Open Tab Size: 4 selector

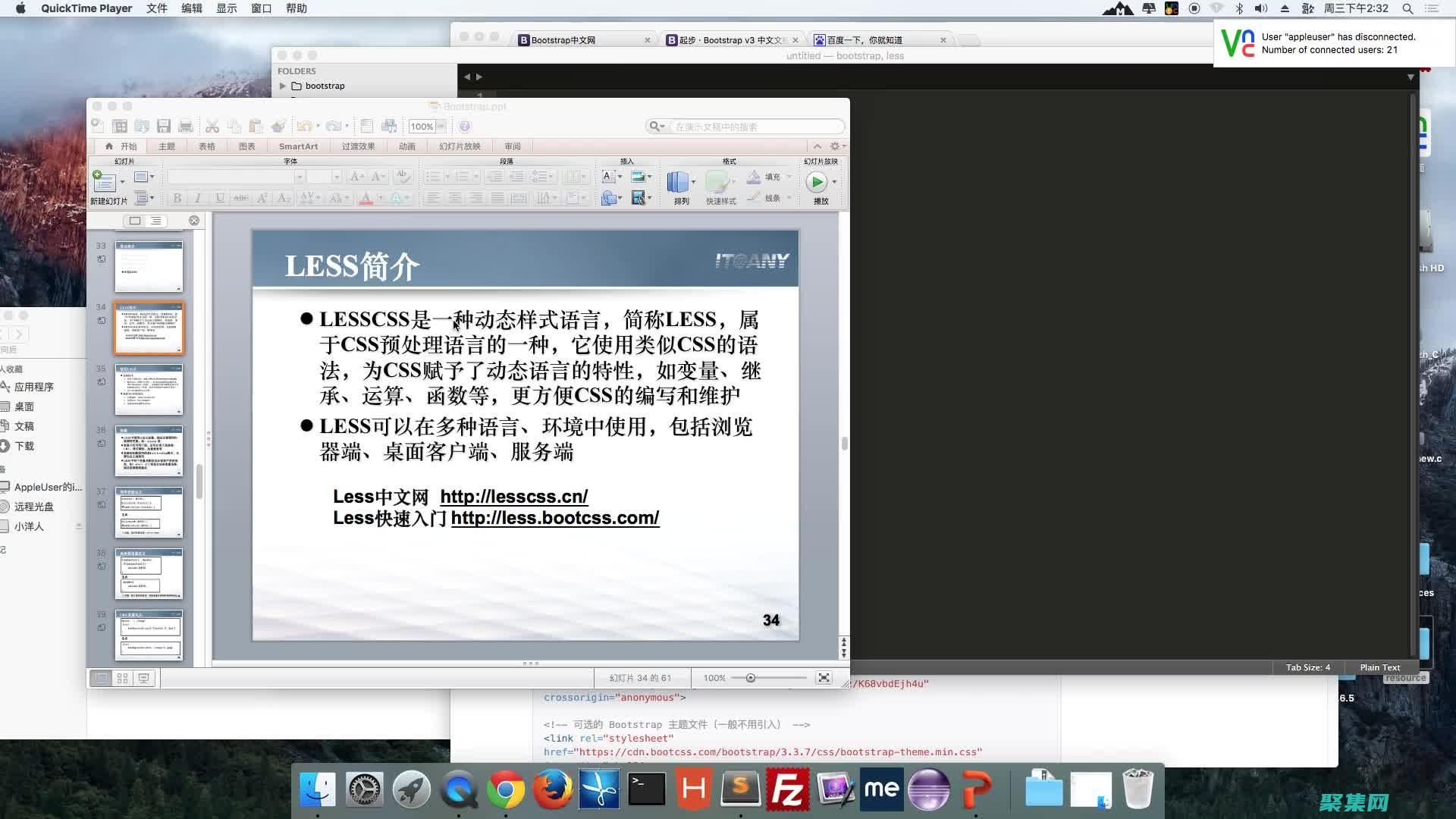click(x=1307, y=667)
